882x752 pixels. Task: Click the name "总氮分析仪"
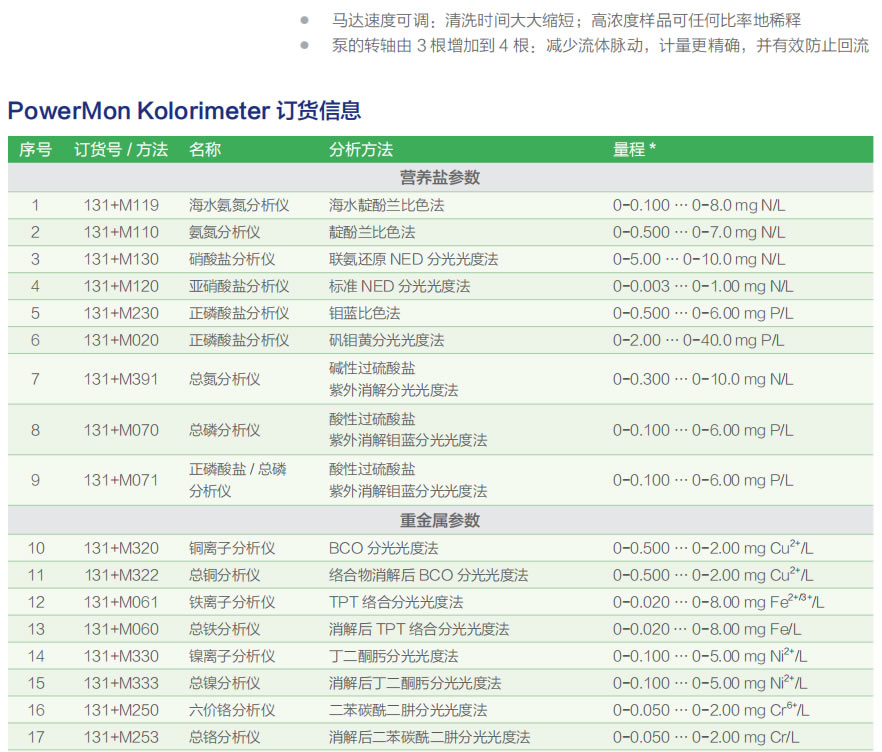pyautogui.click(x=224, y=379)
